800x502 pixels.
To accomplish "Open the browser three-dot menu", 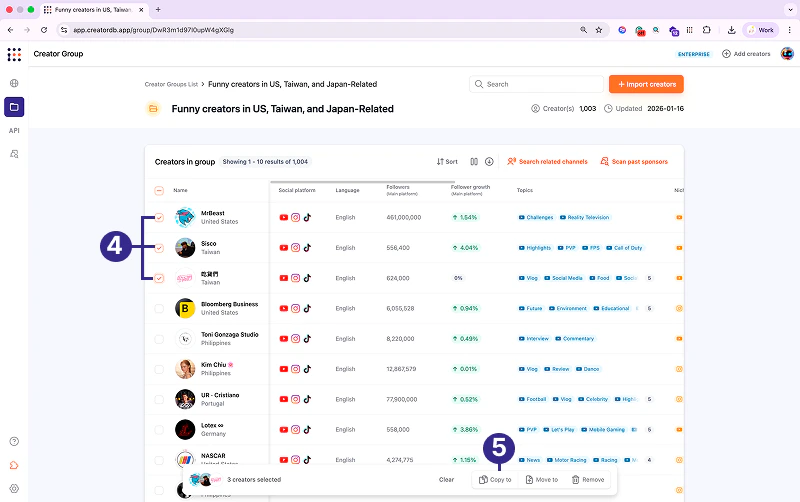I will 790,30.
